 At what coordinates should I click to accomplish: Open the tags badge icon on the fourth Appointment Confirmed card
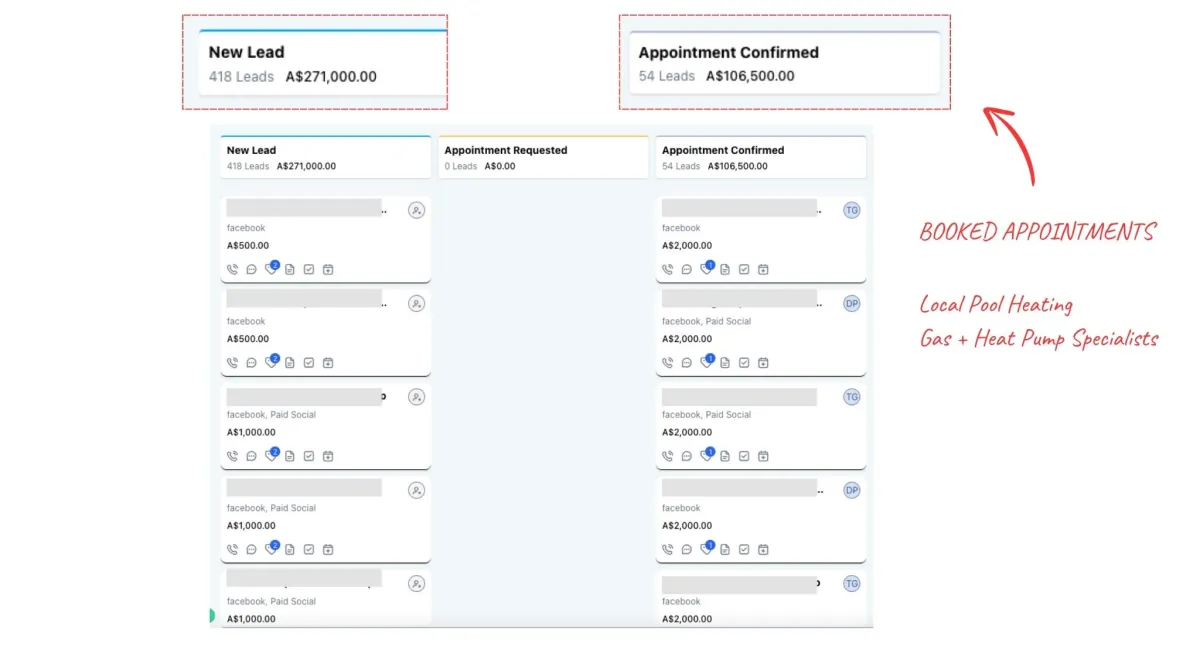tap(707, 549)
